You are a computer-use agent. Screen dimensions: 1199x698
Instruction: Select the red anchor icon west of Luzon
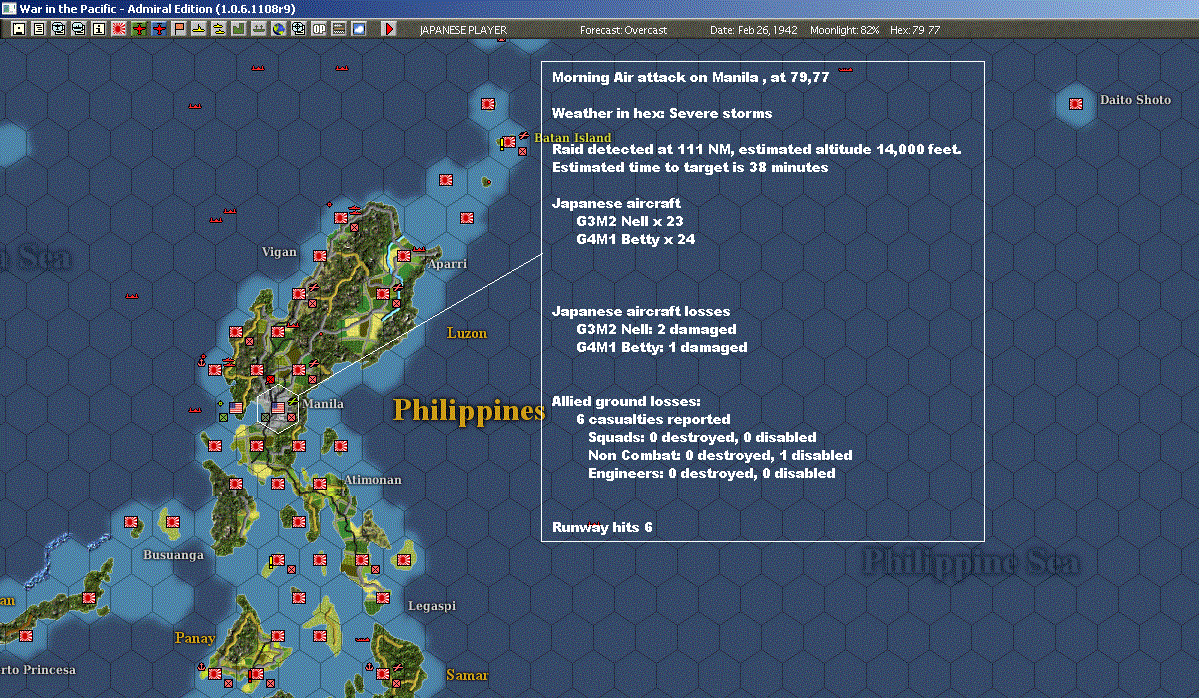pos(202,360)
